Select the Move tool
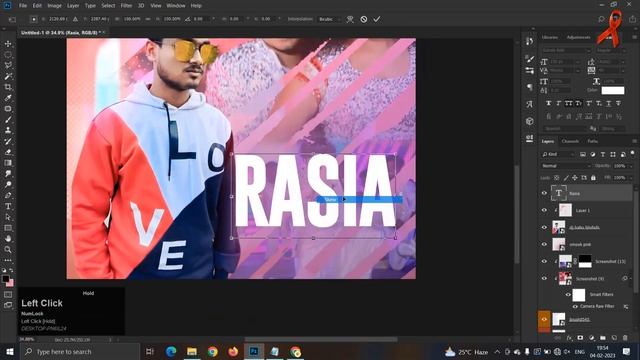 pos(8,44)
